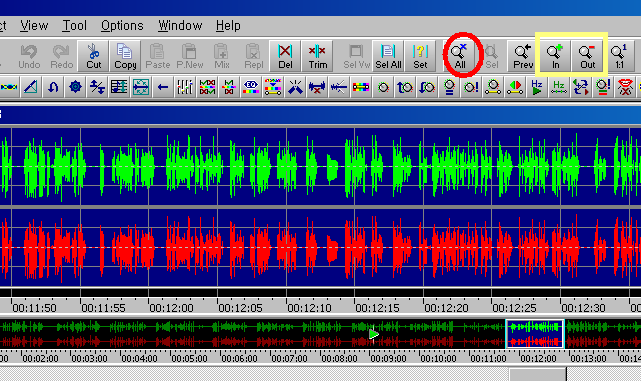Zoom out with the Out button
Image resolution: width=641 pixels, height=381 pixels.
(587, 56)
